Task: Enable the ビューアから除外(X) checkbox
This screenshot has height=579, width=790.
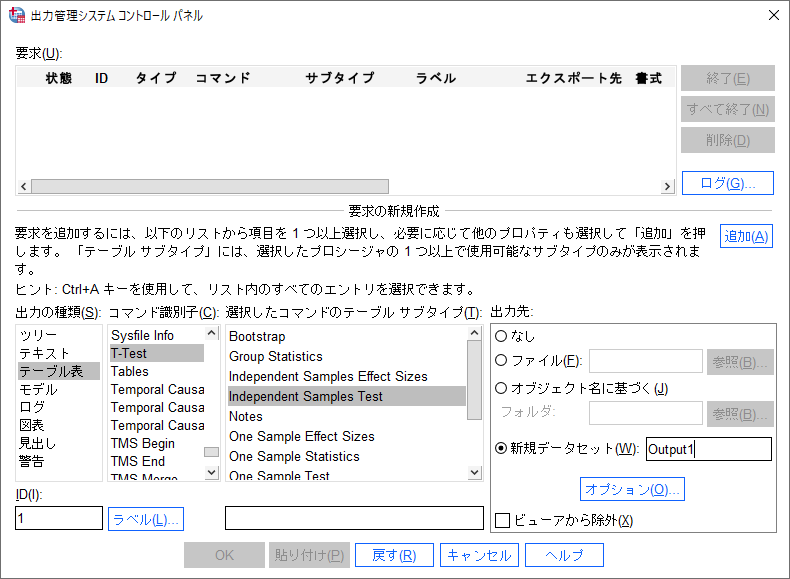Action: click(502, 520)
